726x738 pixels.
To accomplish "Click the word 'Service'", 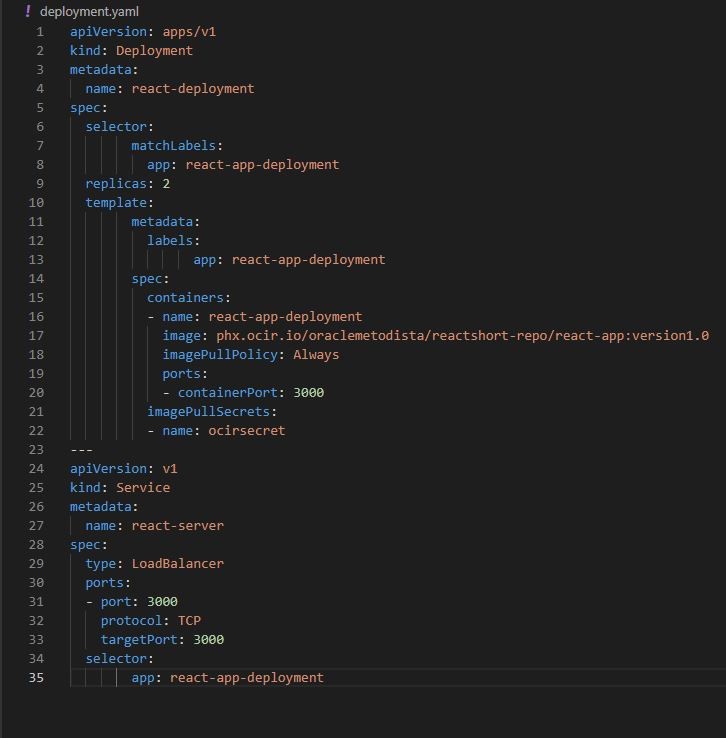I will click(143, 488).
